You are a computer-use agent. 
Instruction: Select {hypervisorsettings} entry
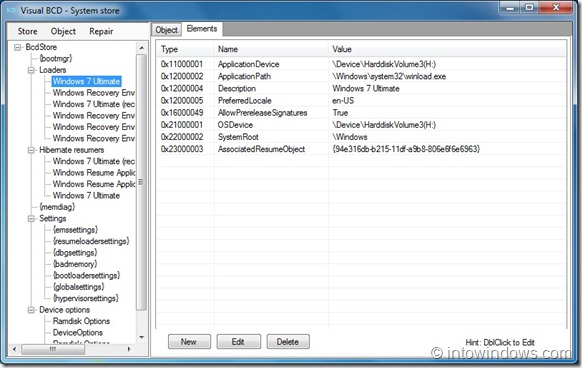coord(86,299)
